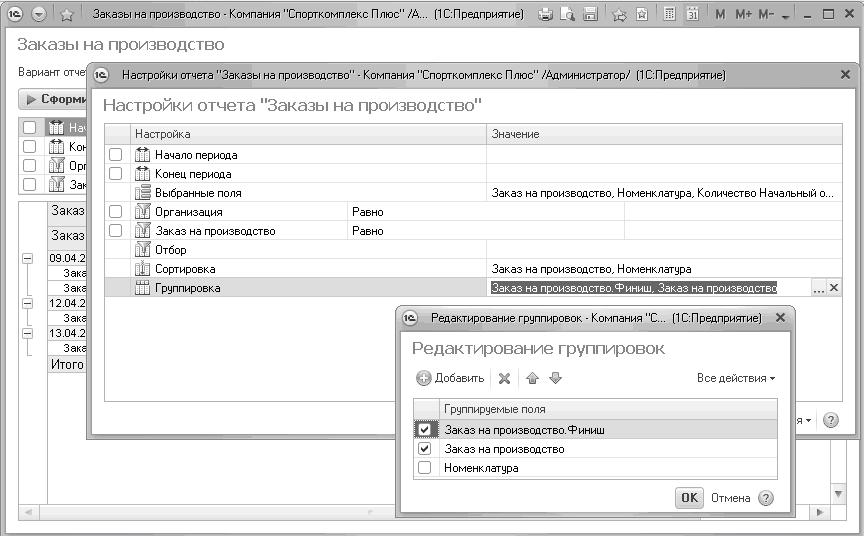Click add-to-favorites star icon near calculator
Image resolution: width=864 pixels, height=536 pixels.
(x=619, y=15)
